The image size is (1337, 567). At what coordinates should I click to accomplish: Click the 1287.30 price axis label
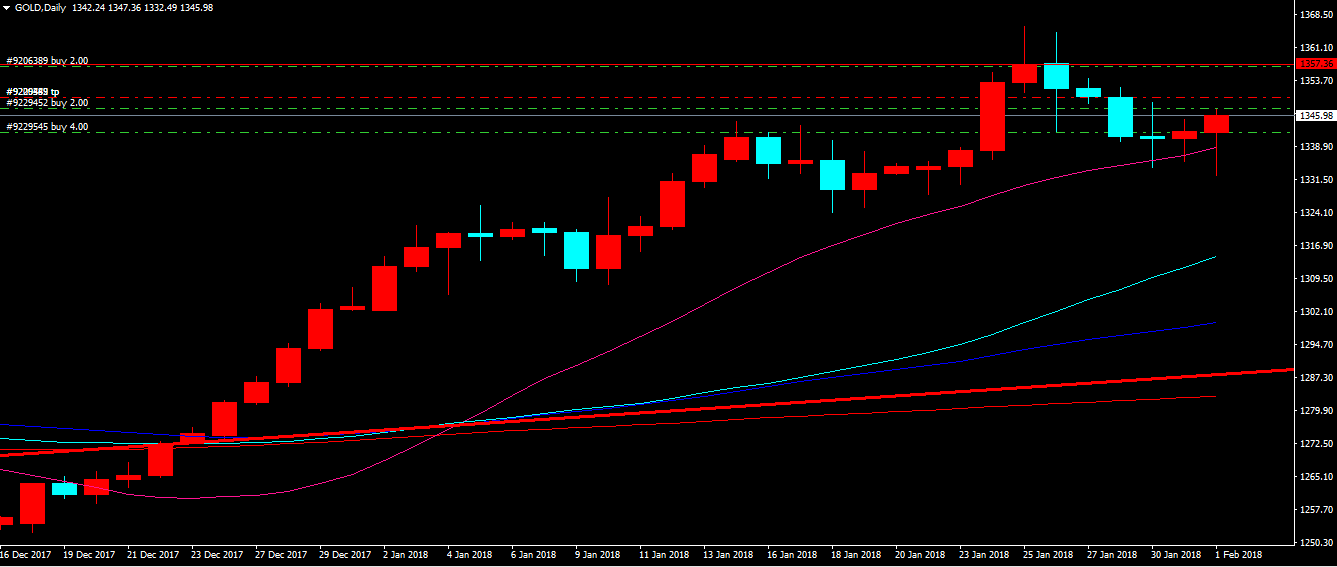point(1316,378)
